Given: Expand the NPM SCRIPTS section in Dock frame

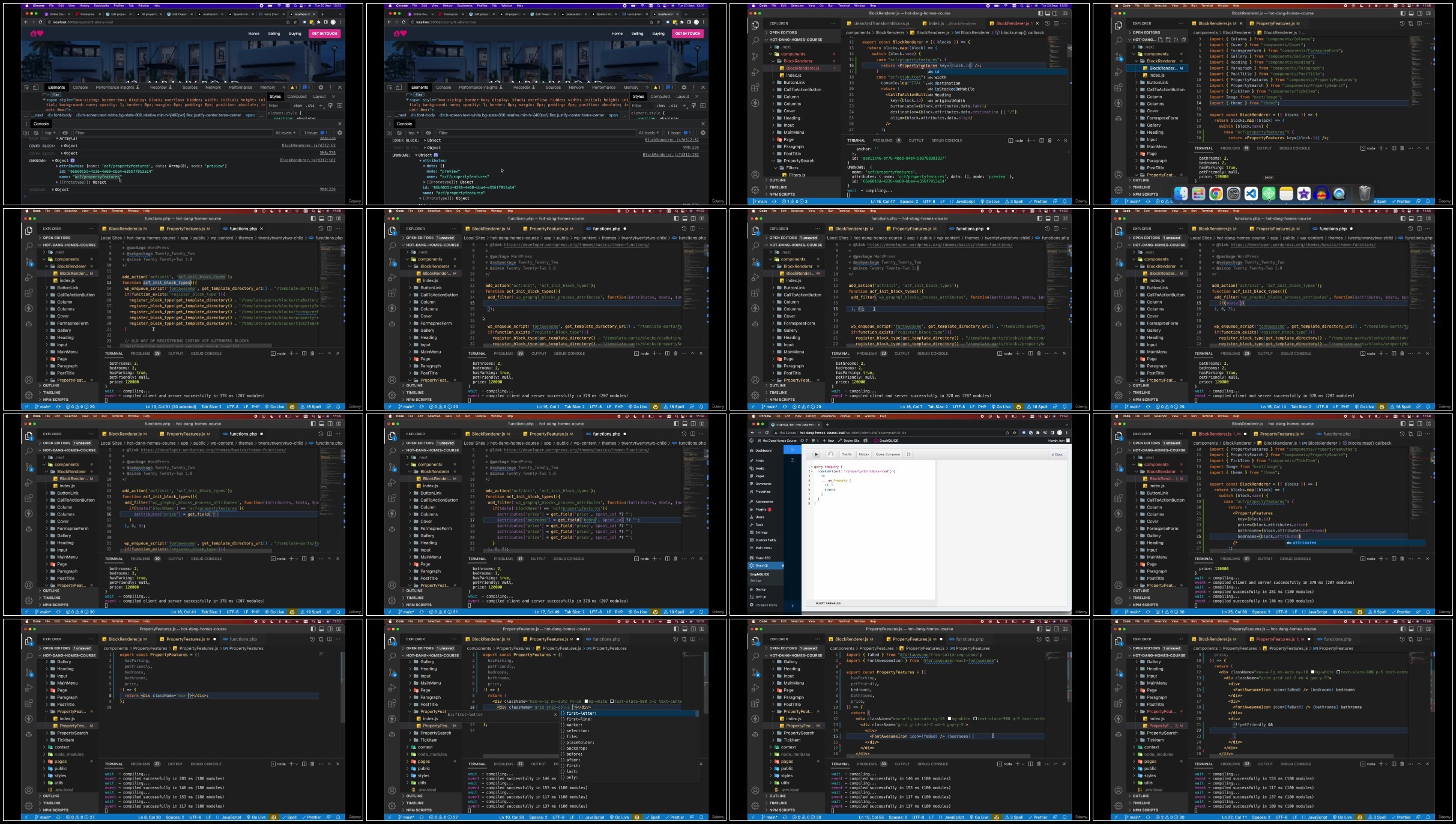Looking at the screenshot, I should point(1146,194).
